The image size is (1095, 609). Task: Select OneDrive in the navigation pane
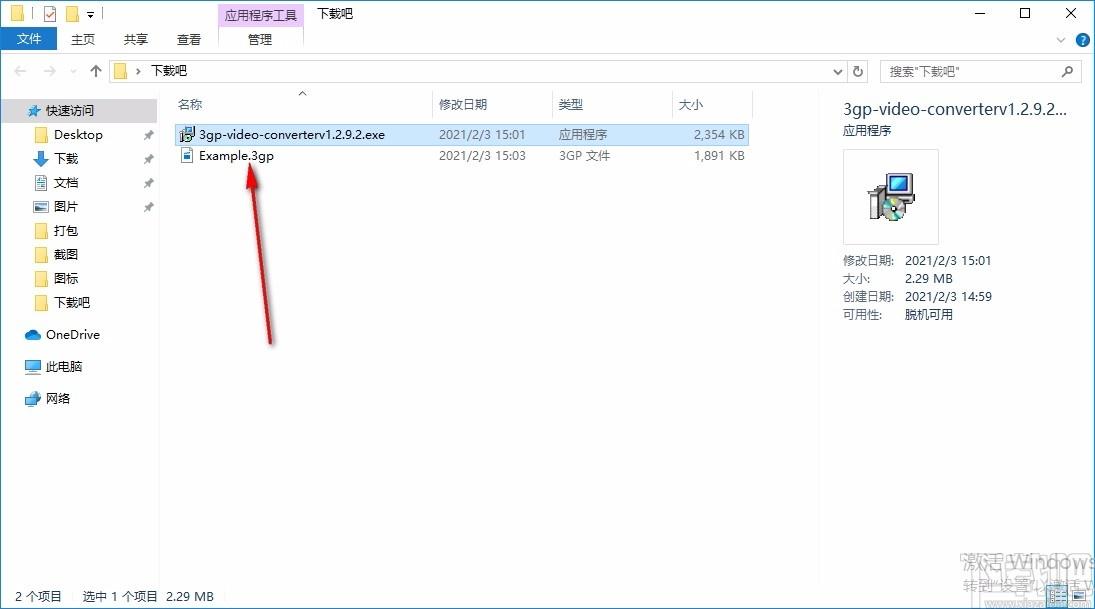[x=73, y=335]
